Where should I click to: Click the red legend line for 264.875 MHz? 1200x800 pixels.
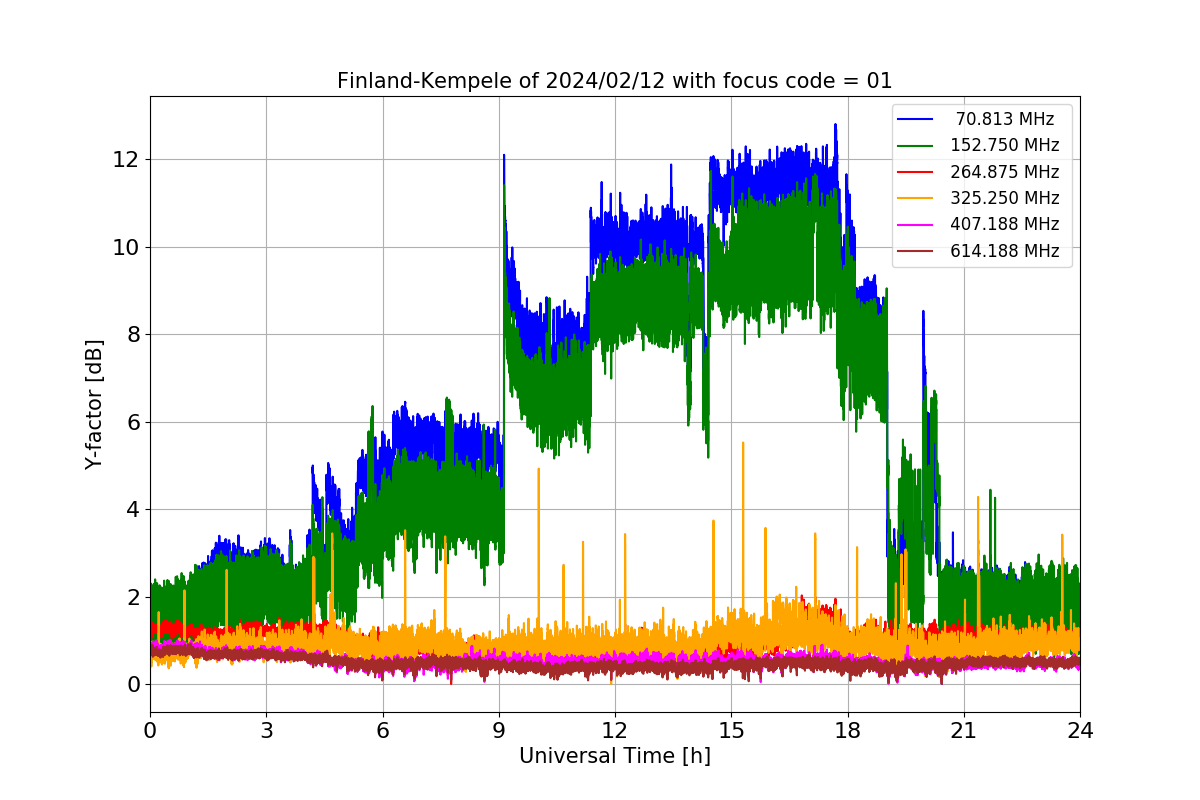coord(915,172)
